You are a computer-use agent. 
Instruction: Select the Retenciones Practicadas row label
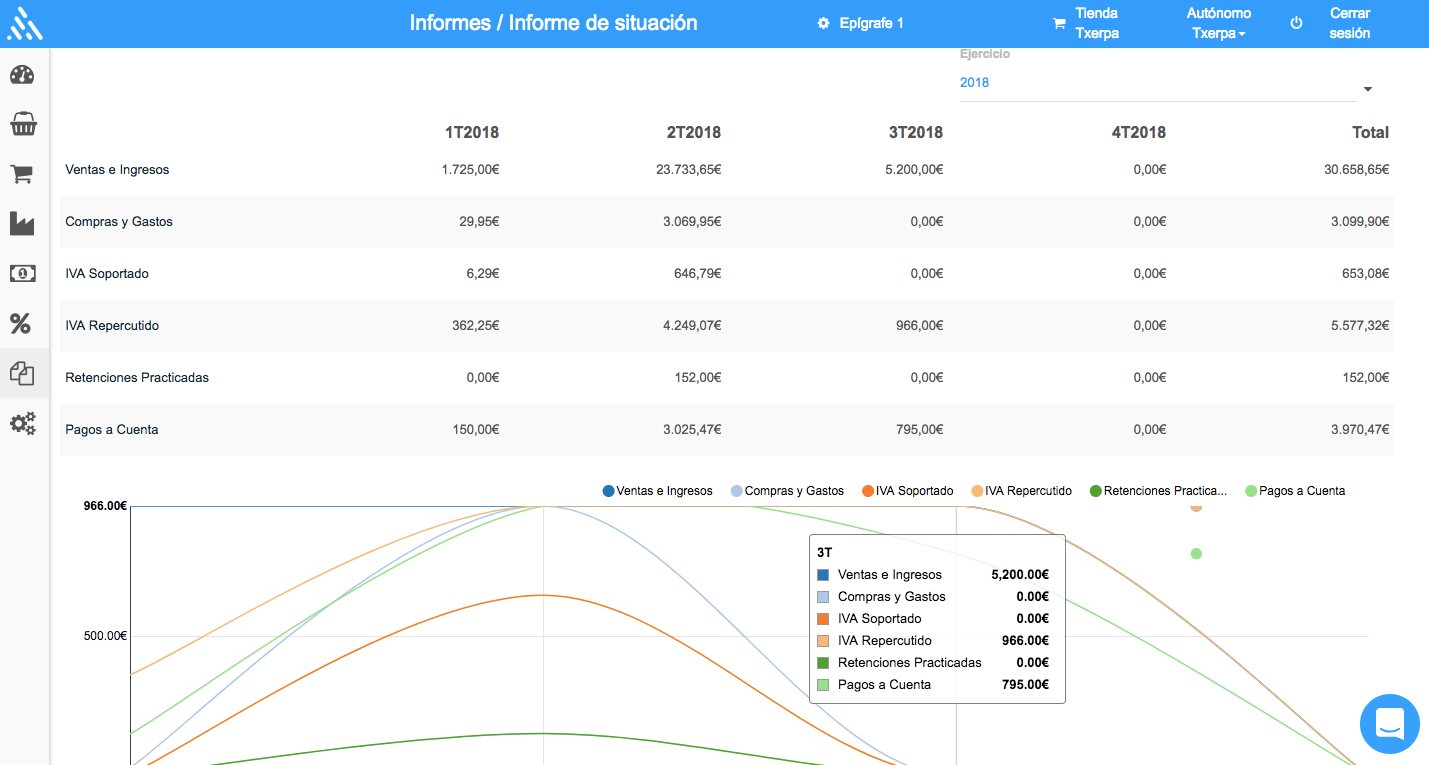point(137,378)
